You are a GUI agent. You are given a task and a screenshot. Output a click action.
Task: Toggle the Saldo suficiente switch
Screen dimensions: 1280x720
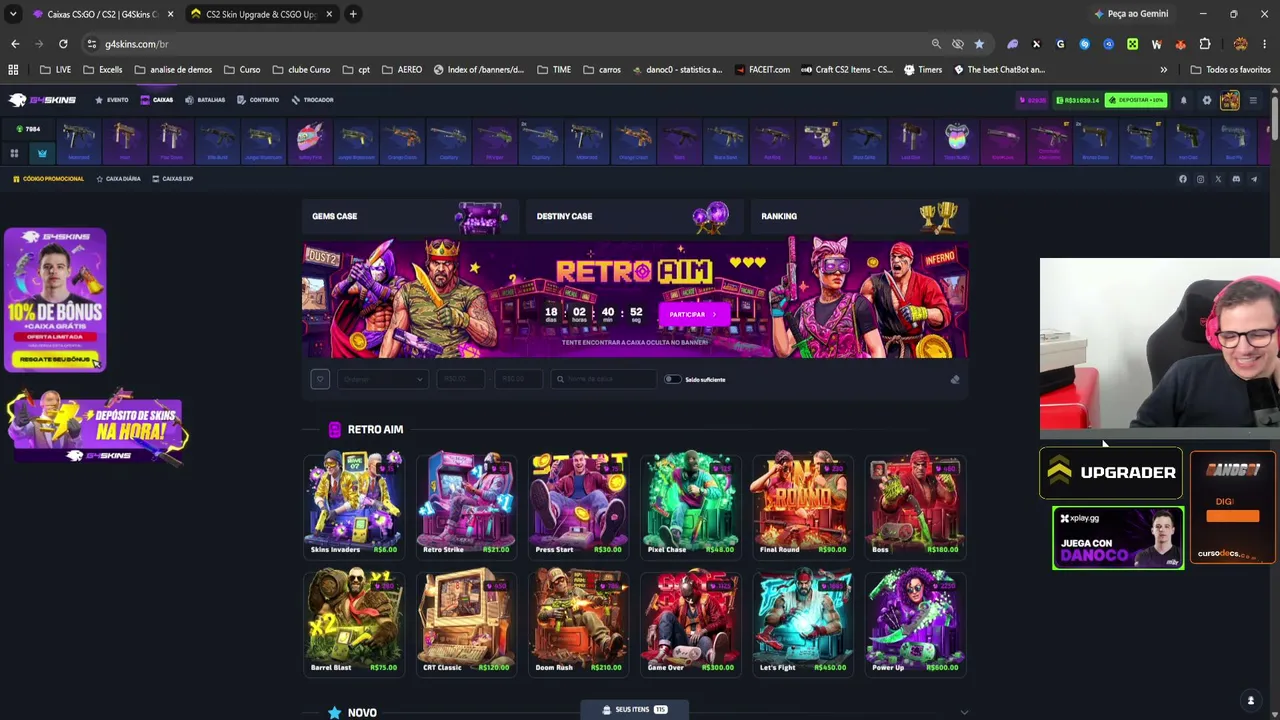[x=672, y=380]
